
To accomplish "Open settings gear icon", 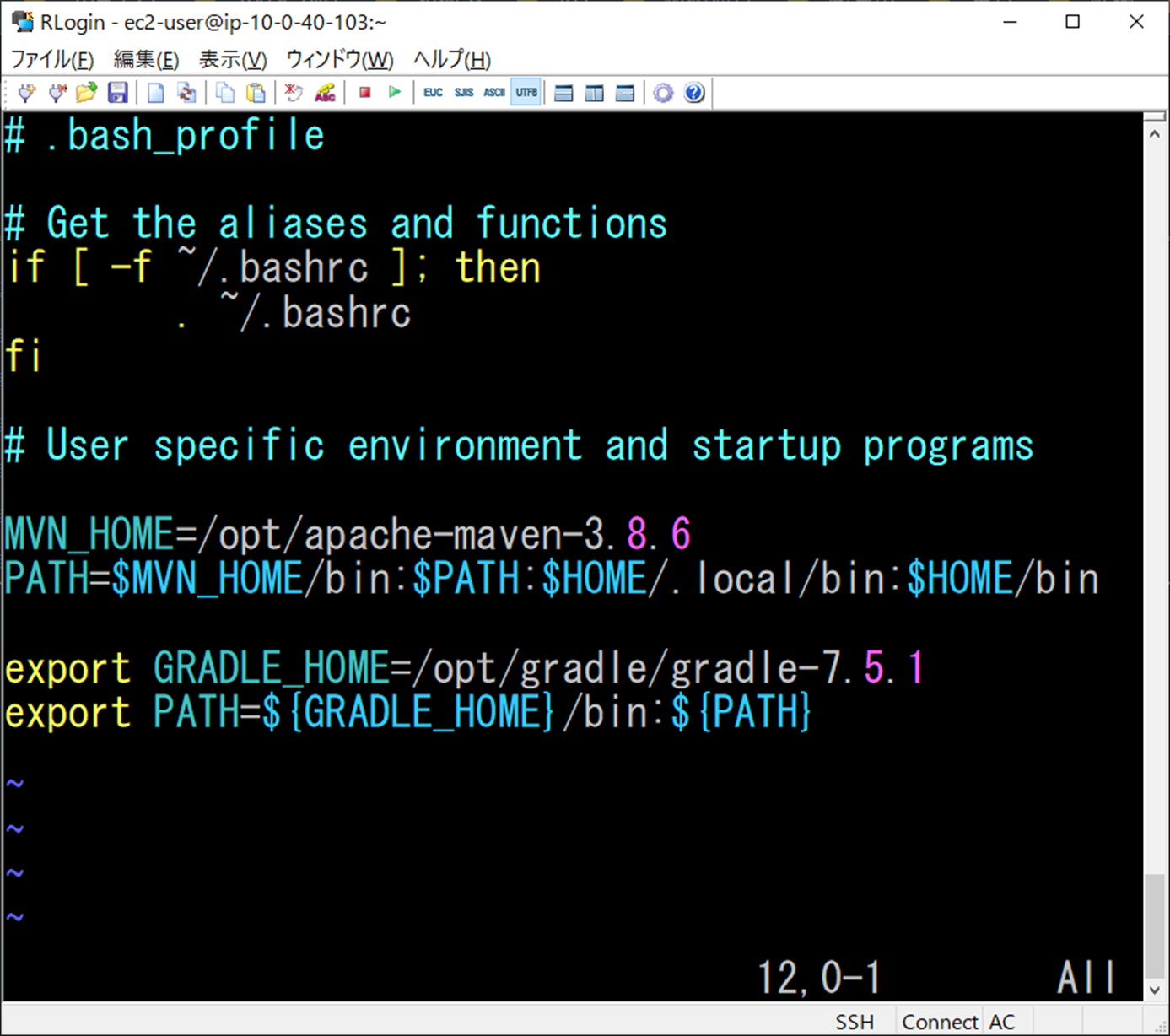I will point(664,93).
